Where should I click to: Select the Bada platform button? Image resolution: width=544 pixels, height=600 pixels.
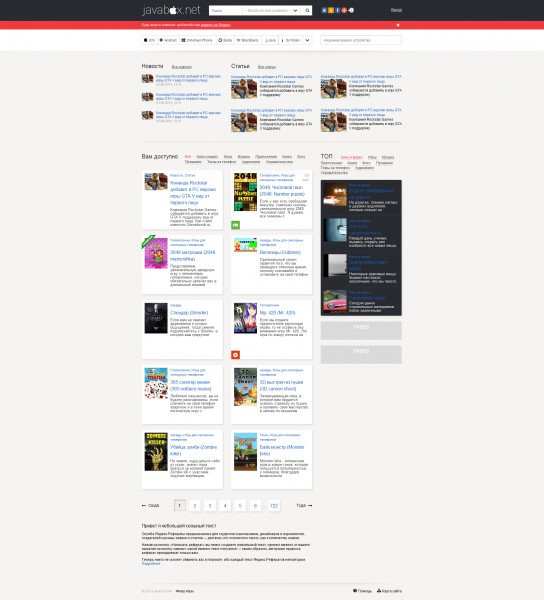[225, 40]
